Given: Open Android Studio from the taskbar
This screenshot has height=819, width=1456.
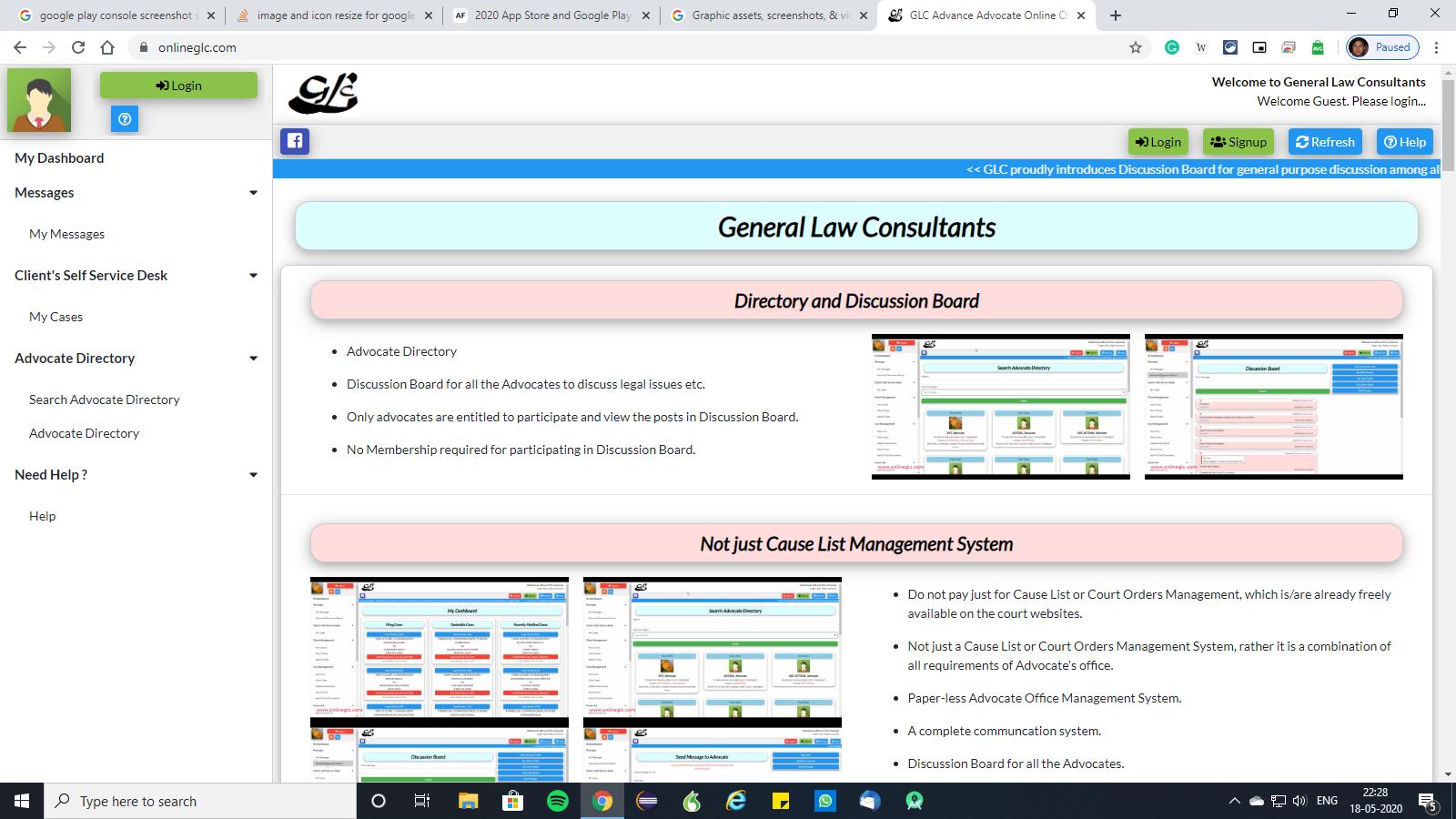Looking at the screenshot, I should (915, 801).
